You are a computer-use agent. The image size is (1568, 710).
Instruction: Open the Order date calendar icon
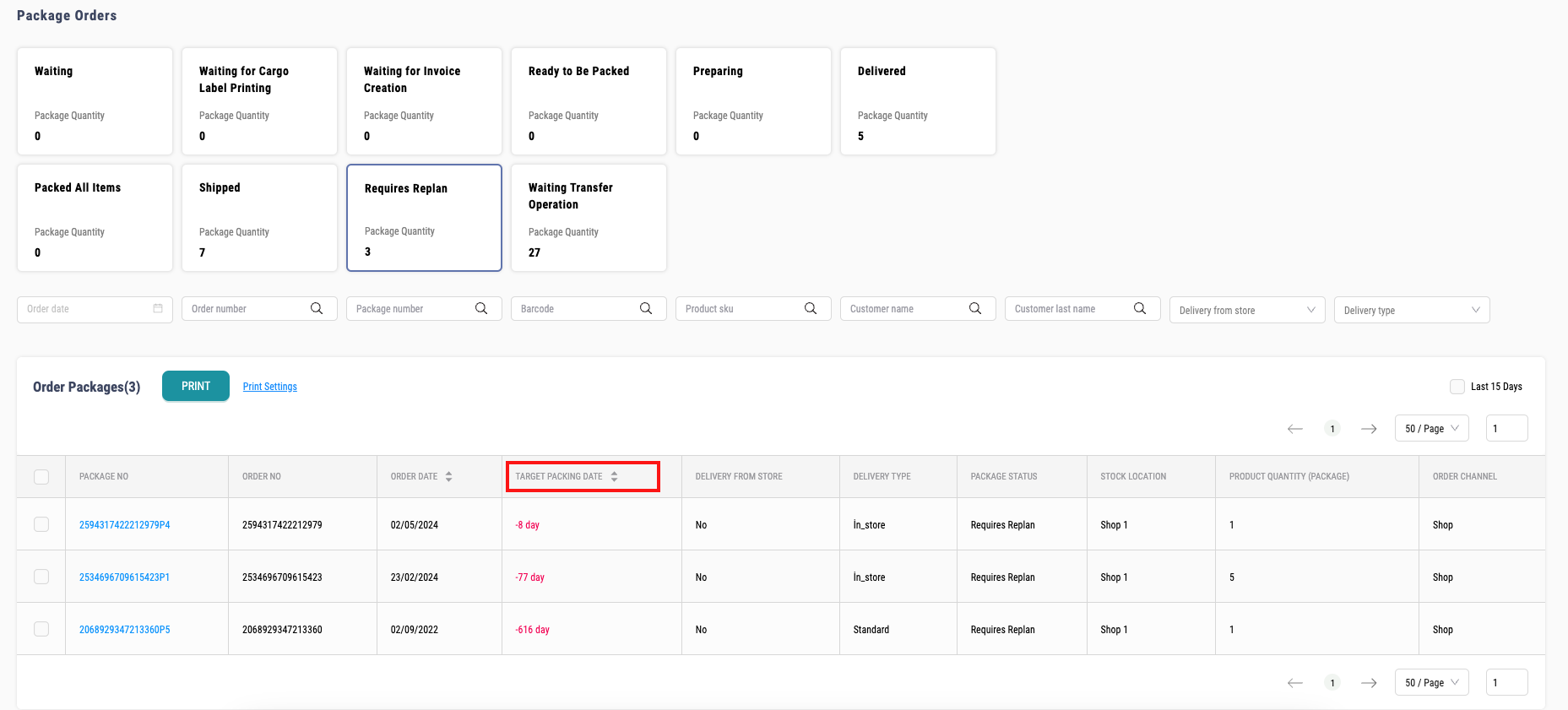[158, 309]
